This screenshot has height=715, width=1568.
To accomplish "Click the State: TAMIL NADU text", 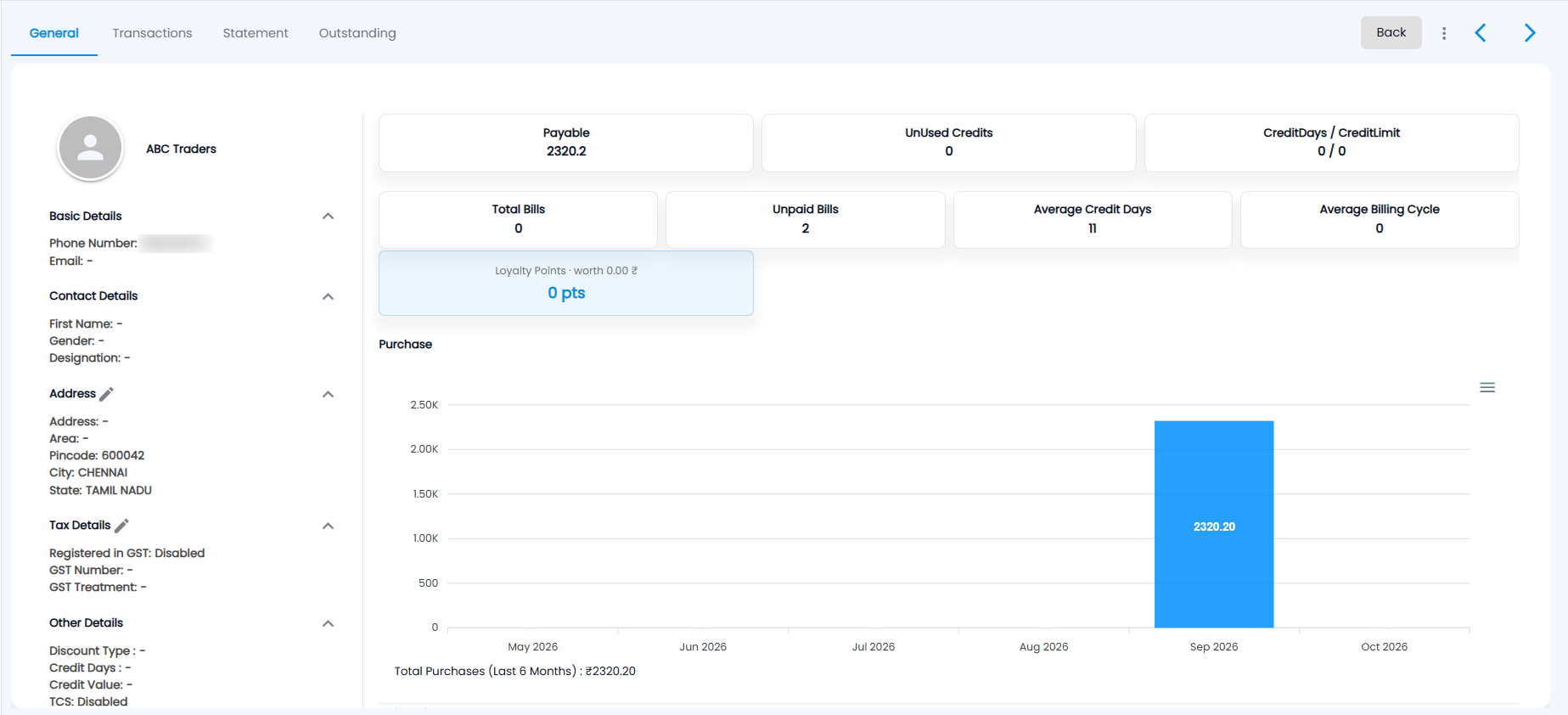I will pos(100,491).
